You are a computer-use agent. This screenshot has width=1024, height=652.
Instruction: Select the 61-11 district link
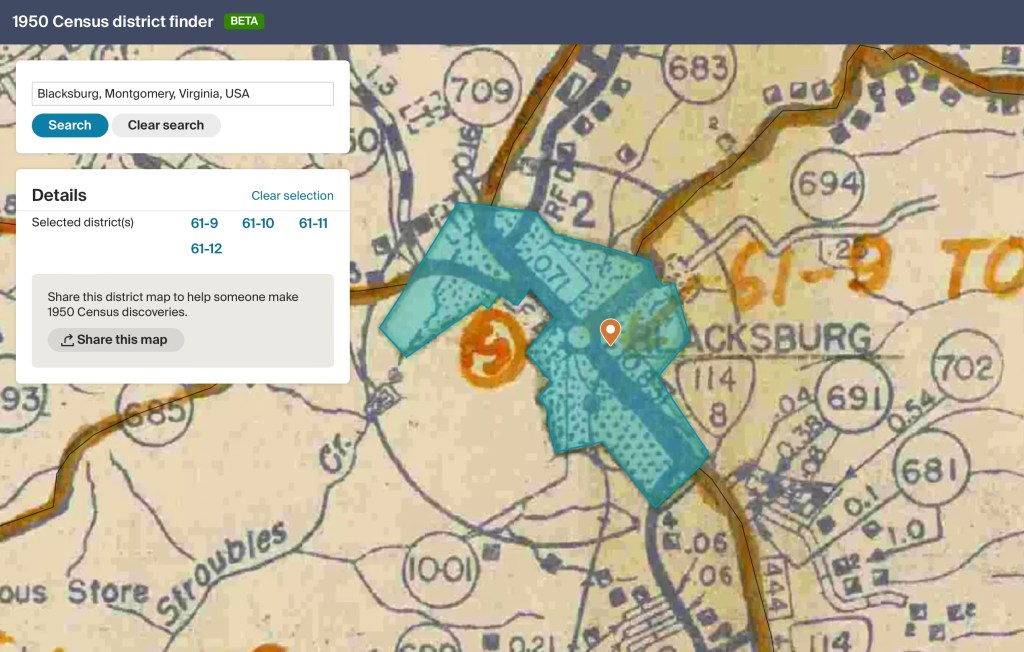coord(313,223)
